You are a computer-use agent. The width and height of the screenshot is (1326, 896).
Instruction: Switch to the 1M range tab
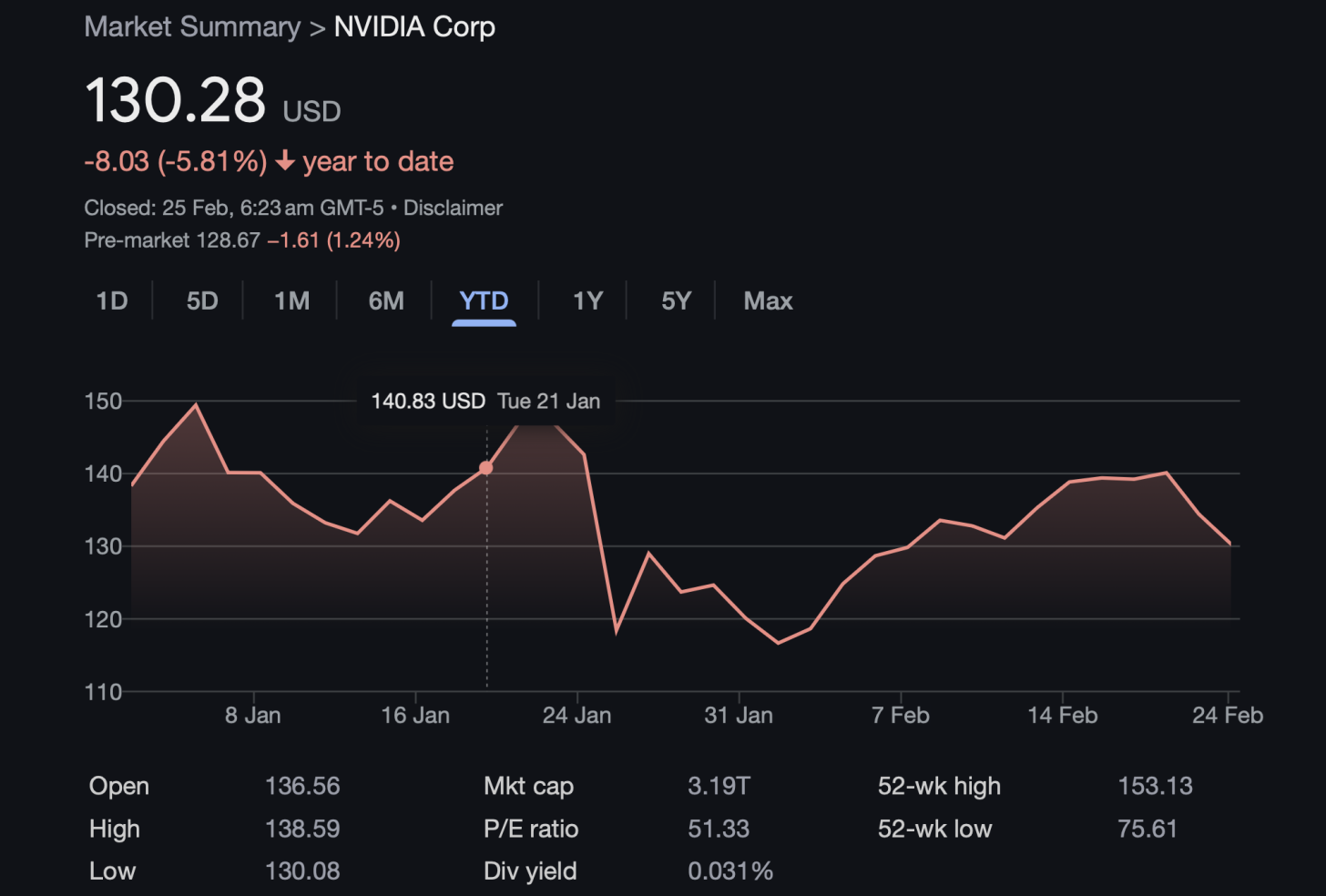pos(292,301)
